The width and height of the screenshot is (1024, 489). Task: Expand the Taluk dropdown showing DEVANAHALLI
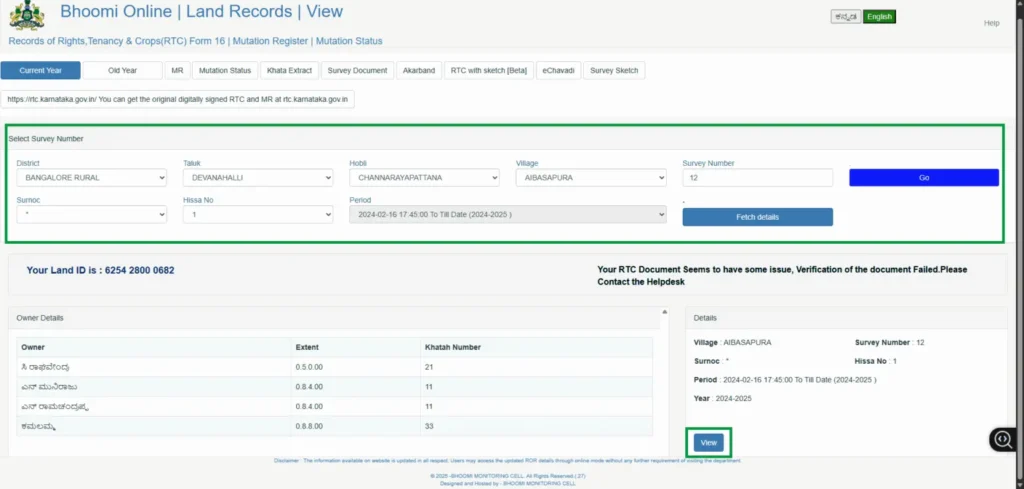258,178
